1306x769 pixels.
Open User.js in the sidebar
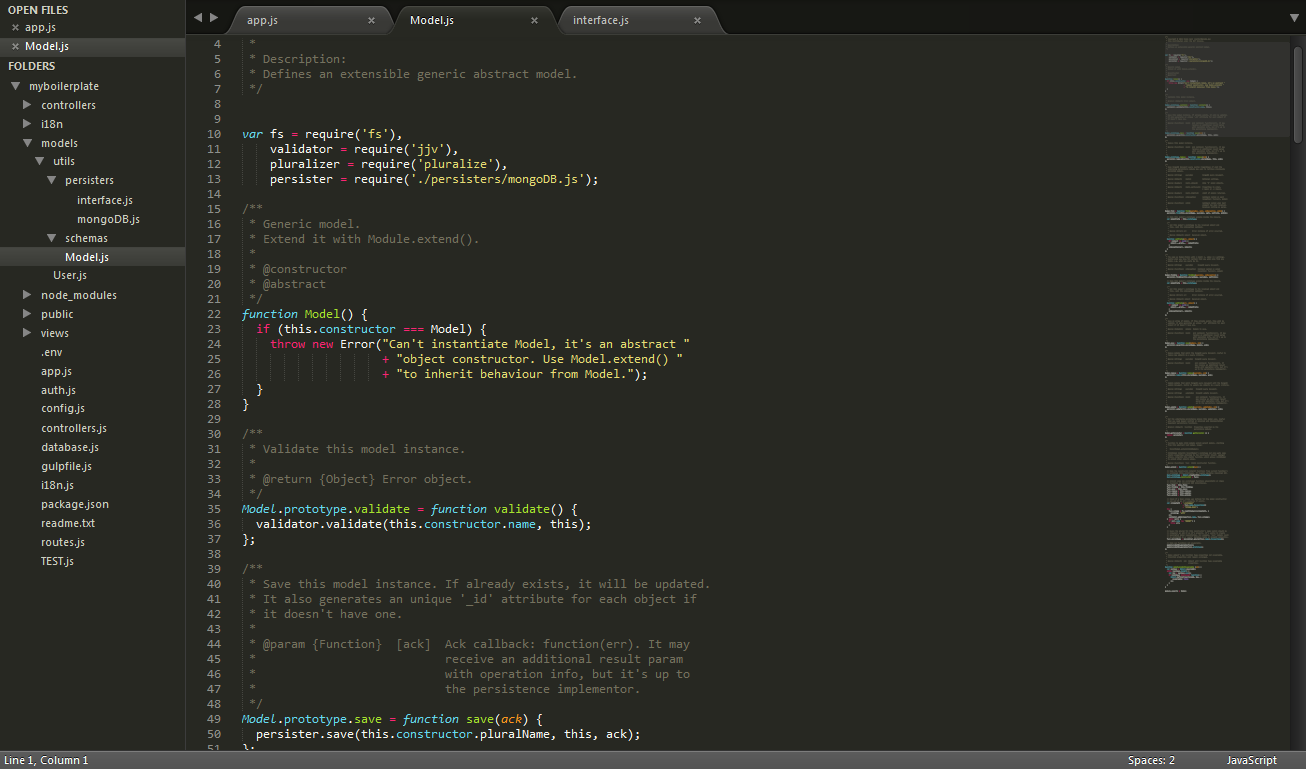pyautogui.click(x=70, y=276)
